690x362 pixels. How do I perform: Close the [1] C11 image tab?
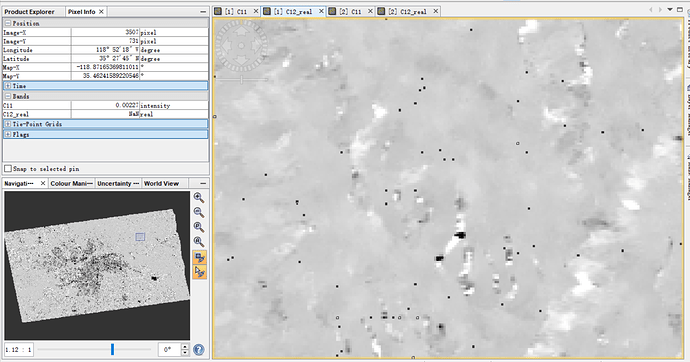click(256, 11)
